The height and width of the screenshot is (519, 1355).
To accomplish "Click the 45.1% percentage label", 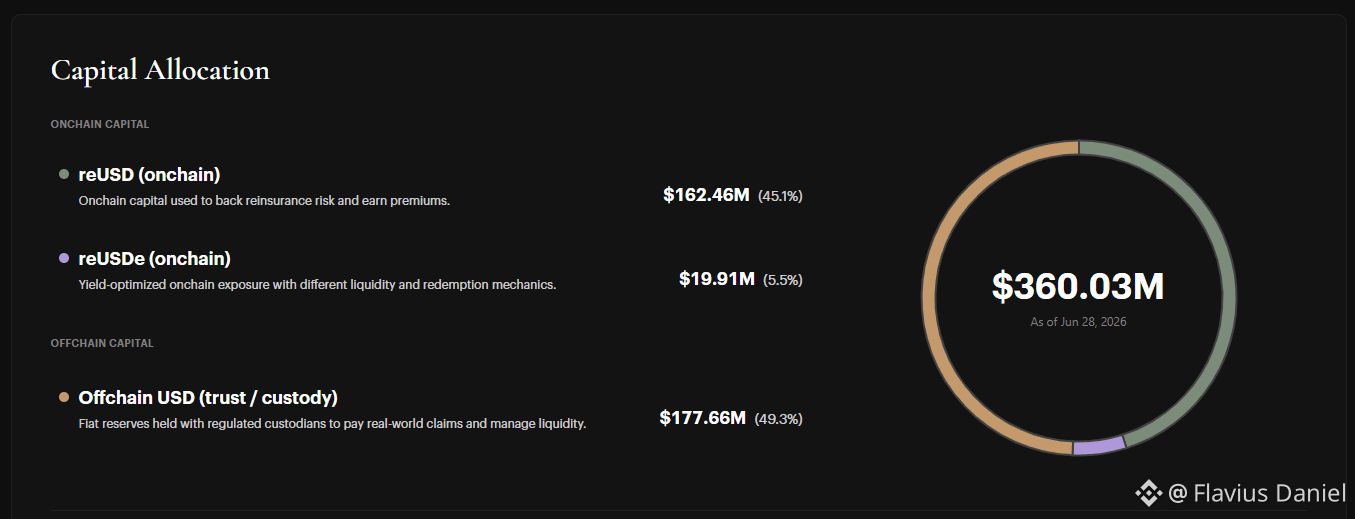I will (780, 196).
